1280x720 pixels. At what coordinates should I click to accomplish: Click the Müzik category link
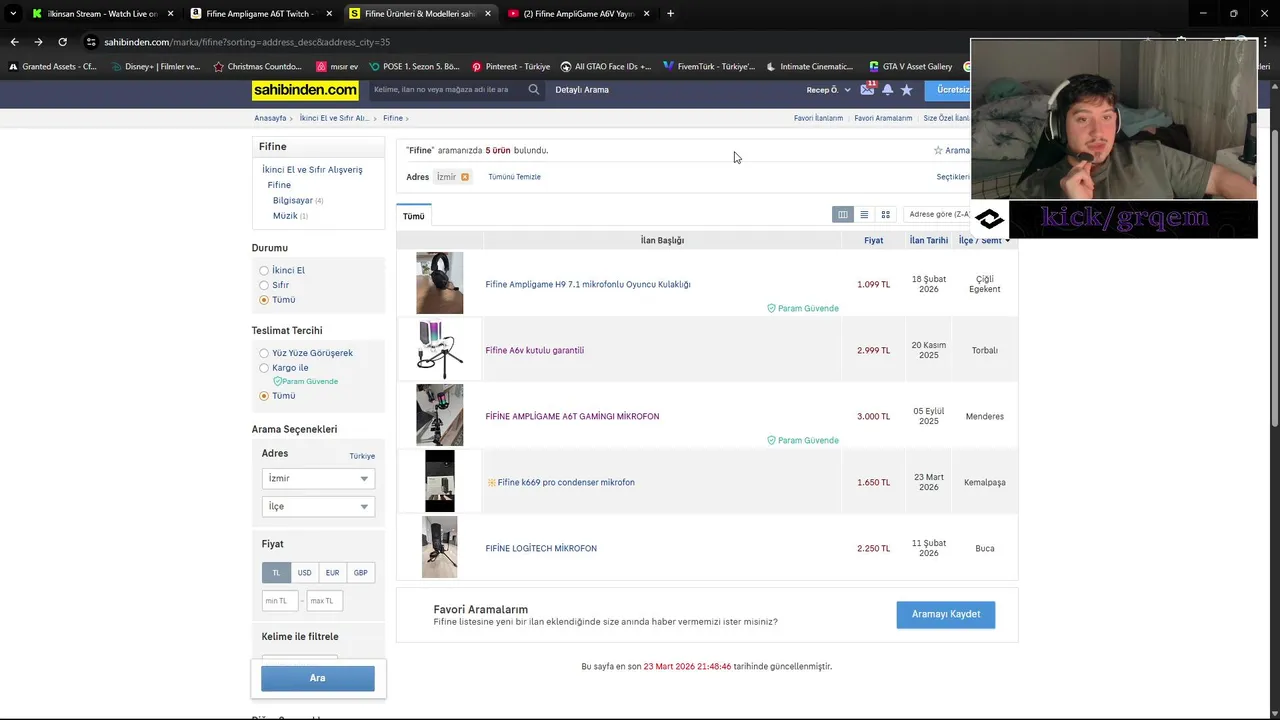click(x=285, y=215)
